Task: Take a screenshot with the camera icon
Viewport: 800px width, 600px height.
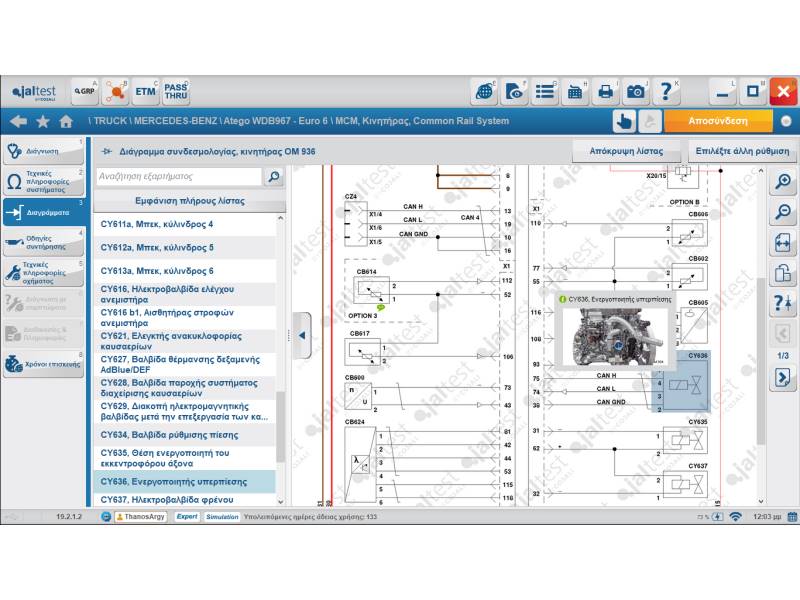Action: (635, 91)
